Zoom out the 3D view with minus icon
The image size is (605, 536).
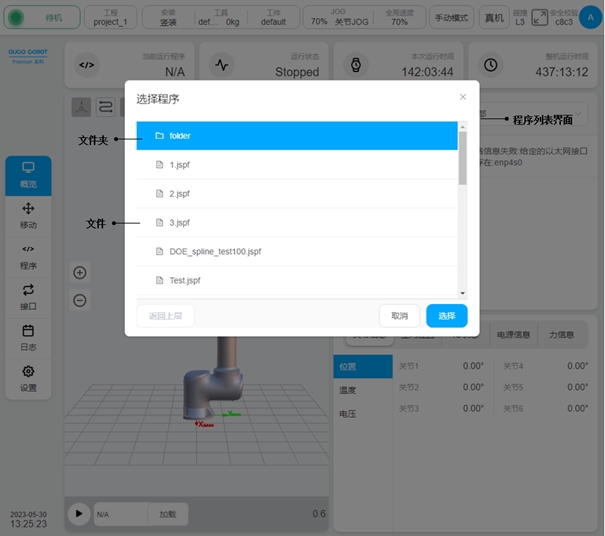[x=80, y=300]
